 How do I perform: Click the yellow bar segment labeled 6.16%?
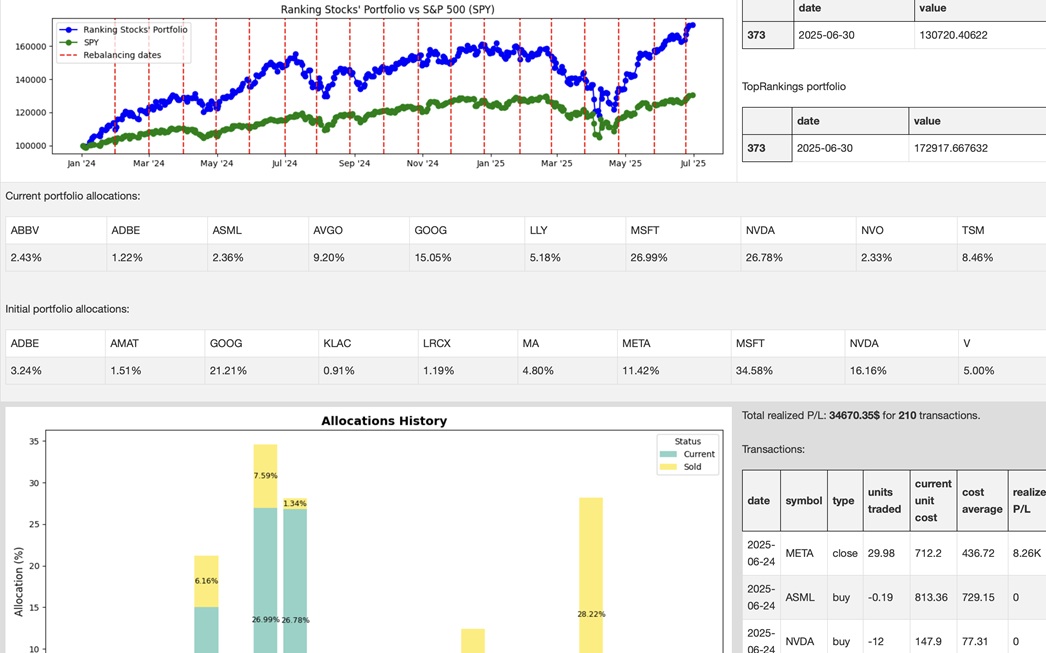[x=206, y=581]
